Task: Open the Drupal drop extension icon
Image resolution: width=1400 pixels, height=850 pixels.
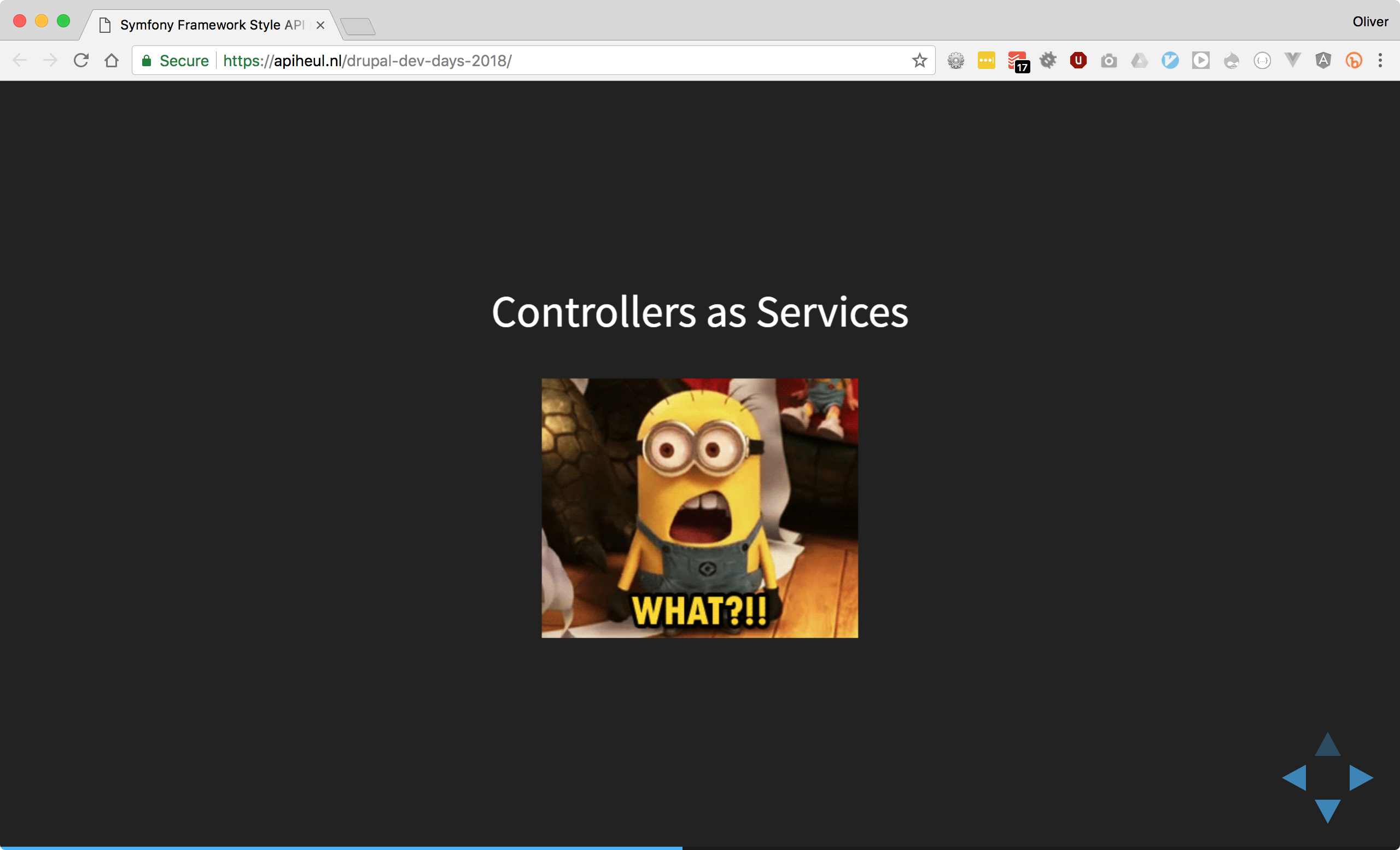Action: (1231, 60)
